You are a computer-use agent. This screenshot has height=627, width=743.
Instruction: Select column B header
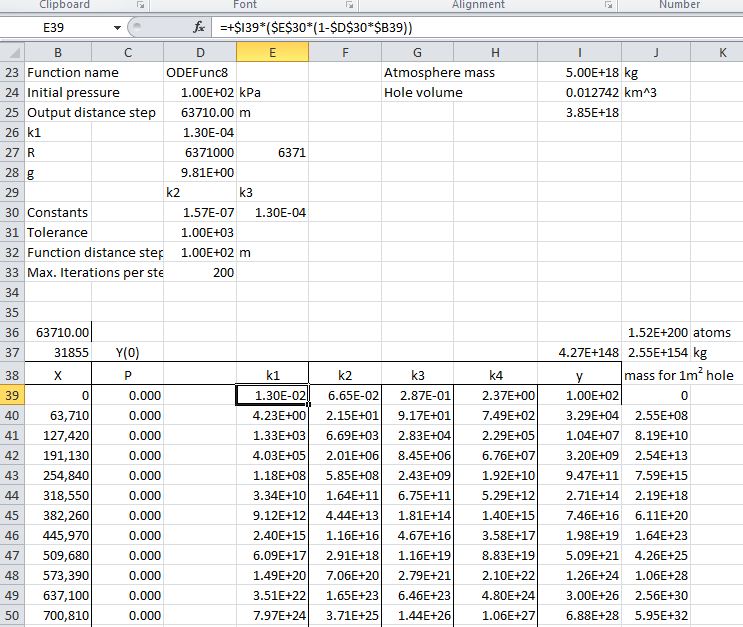[58, 52]
